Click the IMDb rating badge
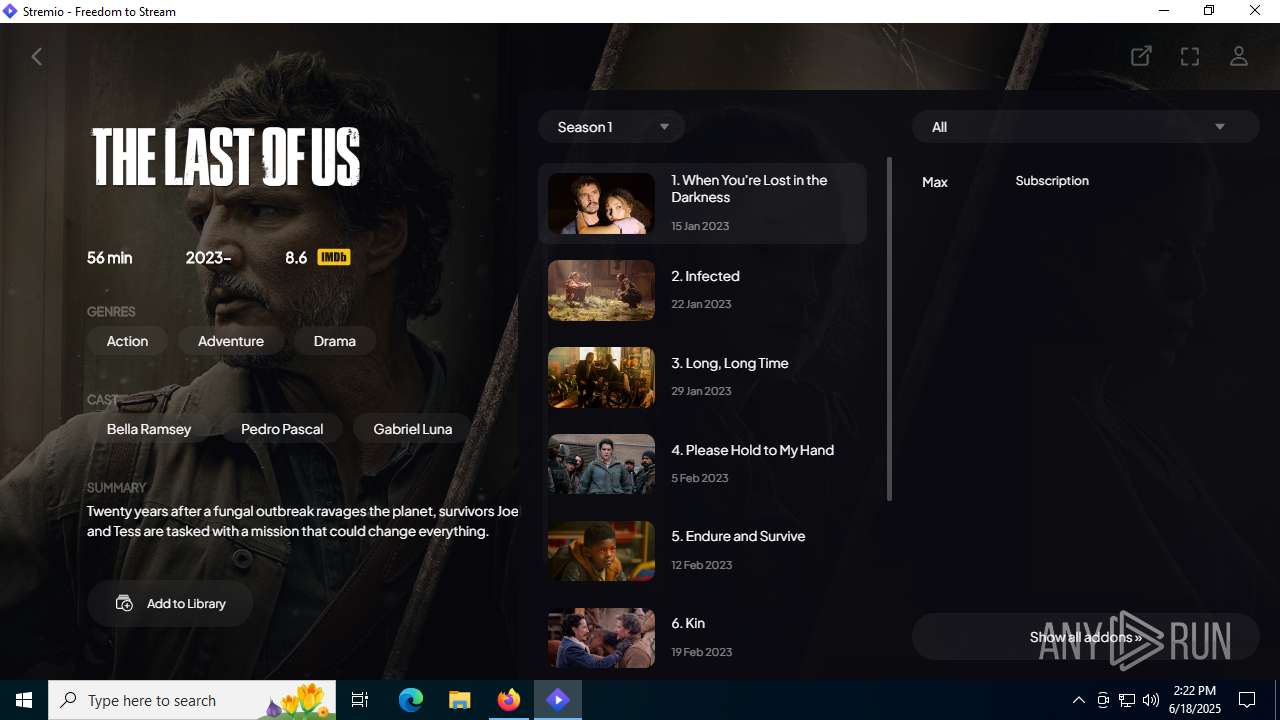This screenshot has width=1280, height=720. [334, 257]
